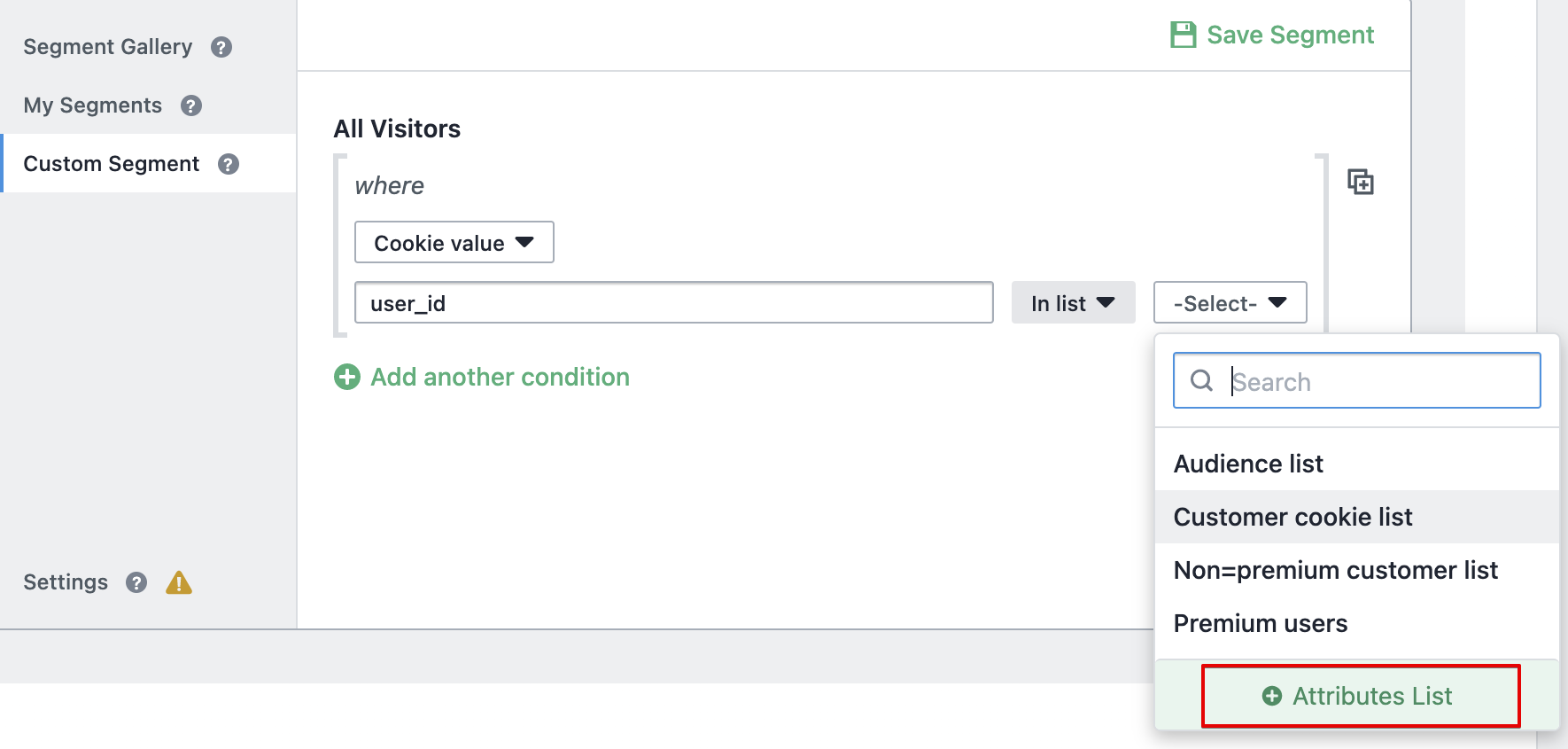The width and height of the screenshot is (1568, 749).
Task: Open the In list operator dropdown
Action: point(1074,302)
